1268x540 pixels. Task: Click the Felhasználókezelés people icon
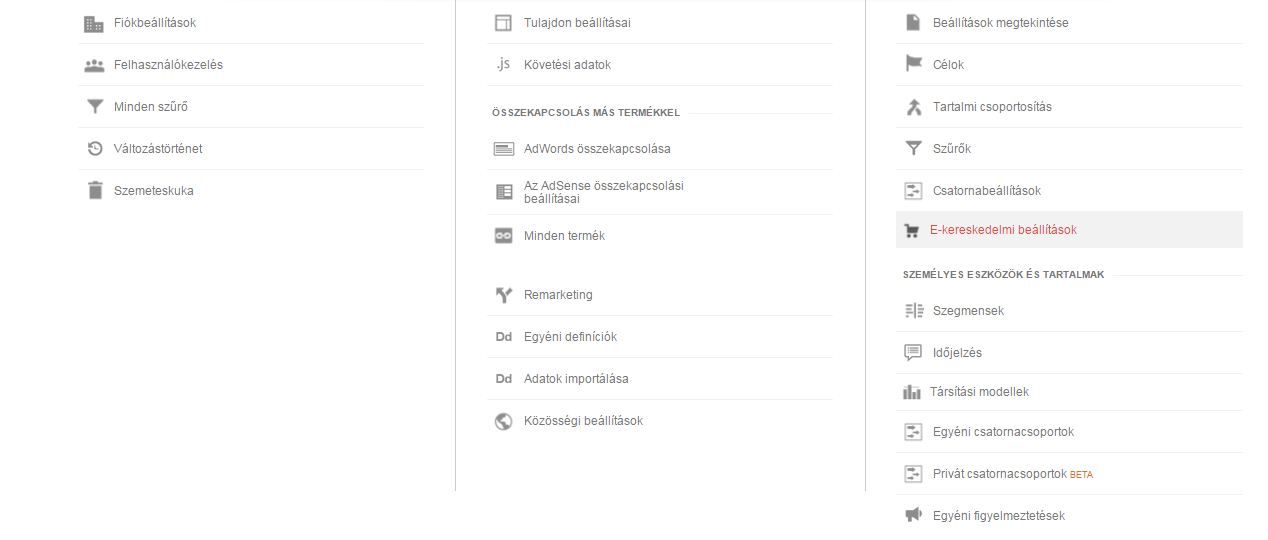coord(94,65)
